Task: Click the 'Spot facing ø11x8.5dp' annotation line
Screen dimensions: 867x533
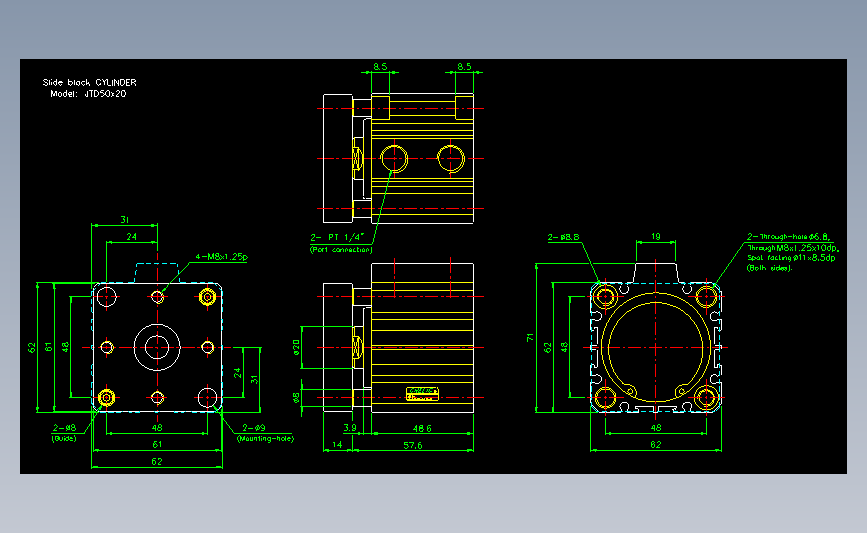Action: pos(791,258)
